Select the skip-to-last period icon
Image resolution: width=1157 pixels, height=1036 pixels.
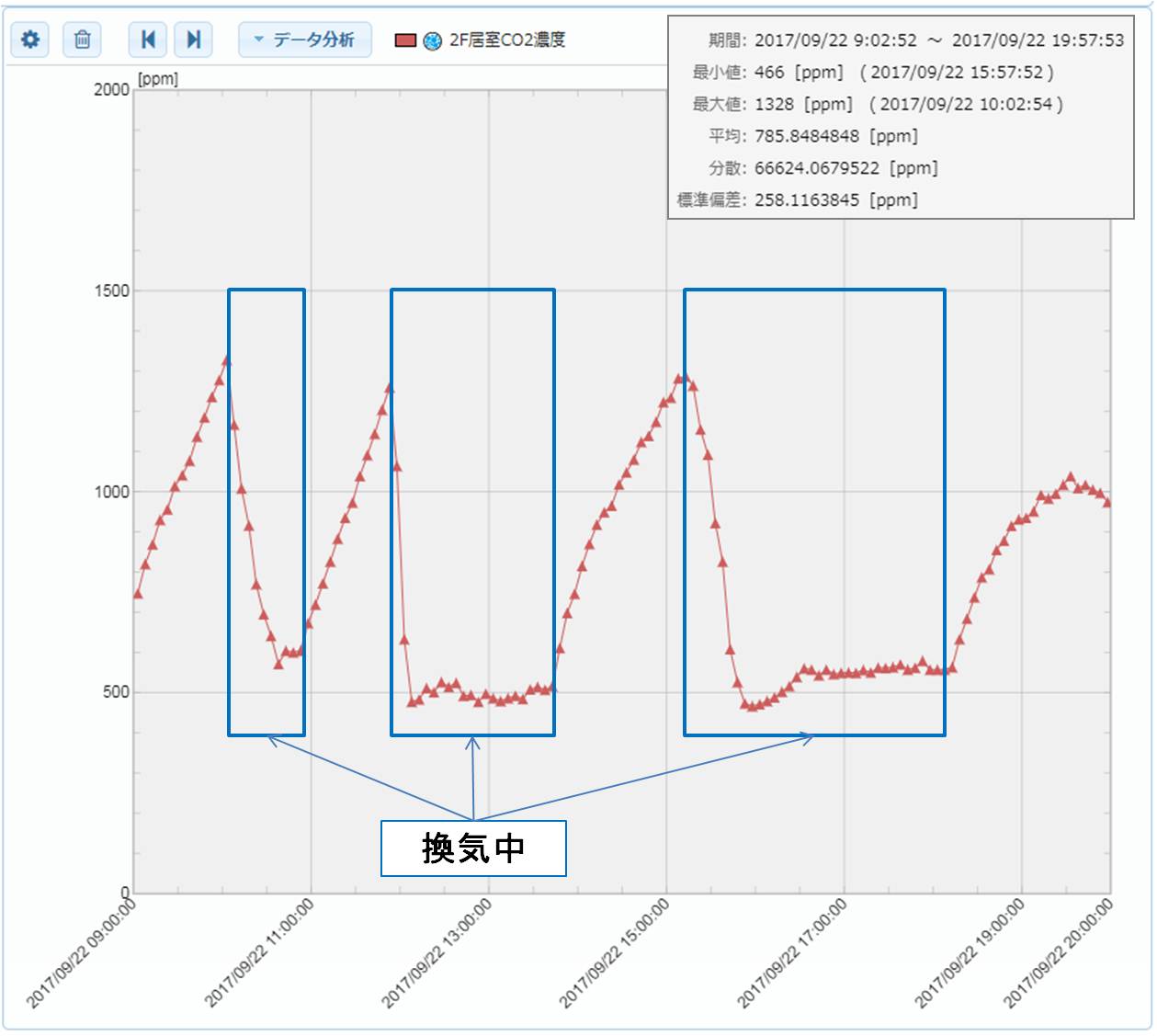coord(194,40)
